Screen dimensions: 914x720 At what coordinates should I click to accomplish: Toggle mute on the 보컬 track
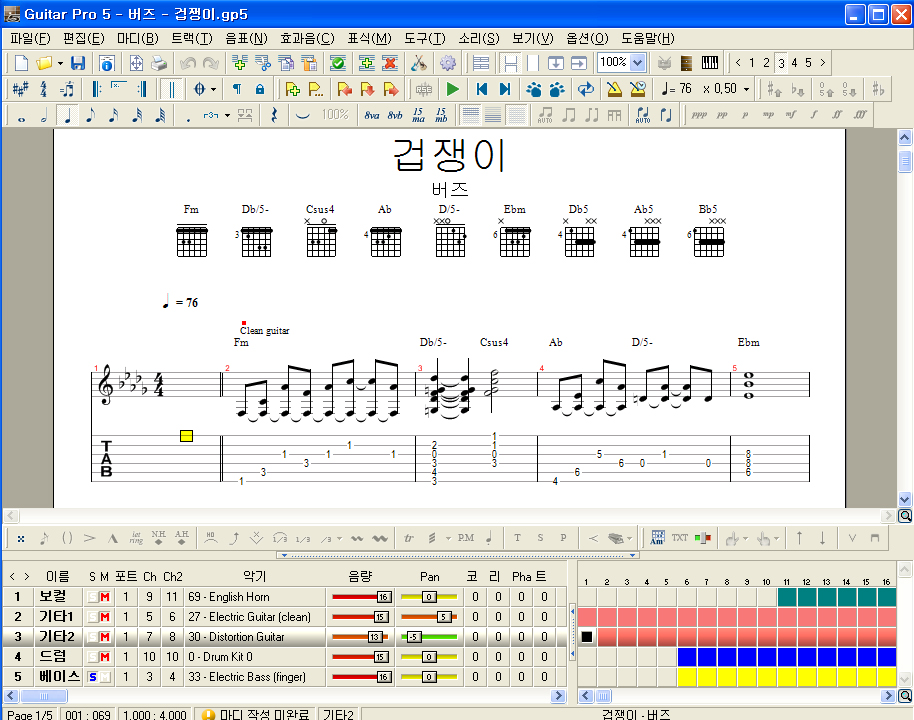click(105, 597)
